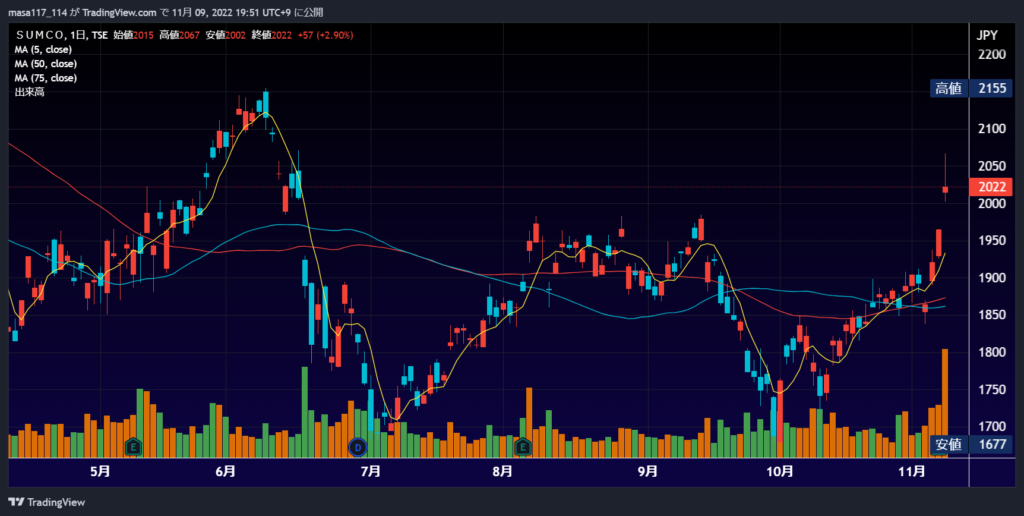Click the masa117_114 author name
The width and height of the screenshot is (1024, 516).
(x=37, y=12)
